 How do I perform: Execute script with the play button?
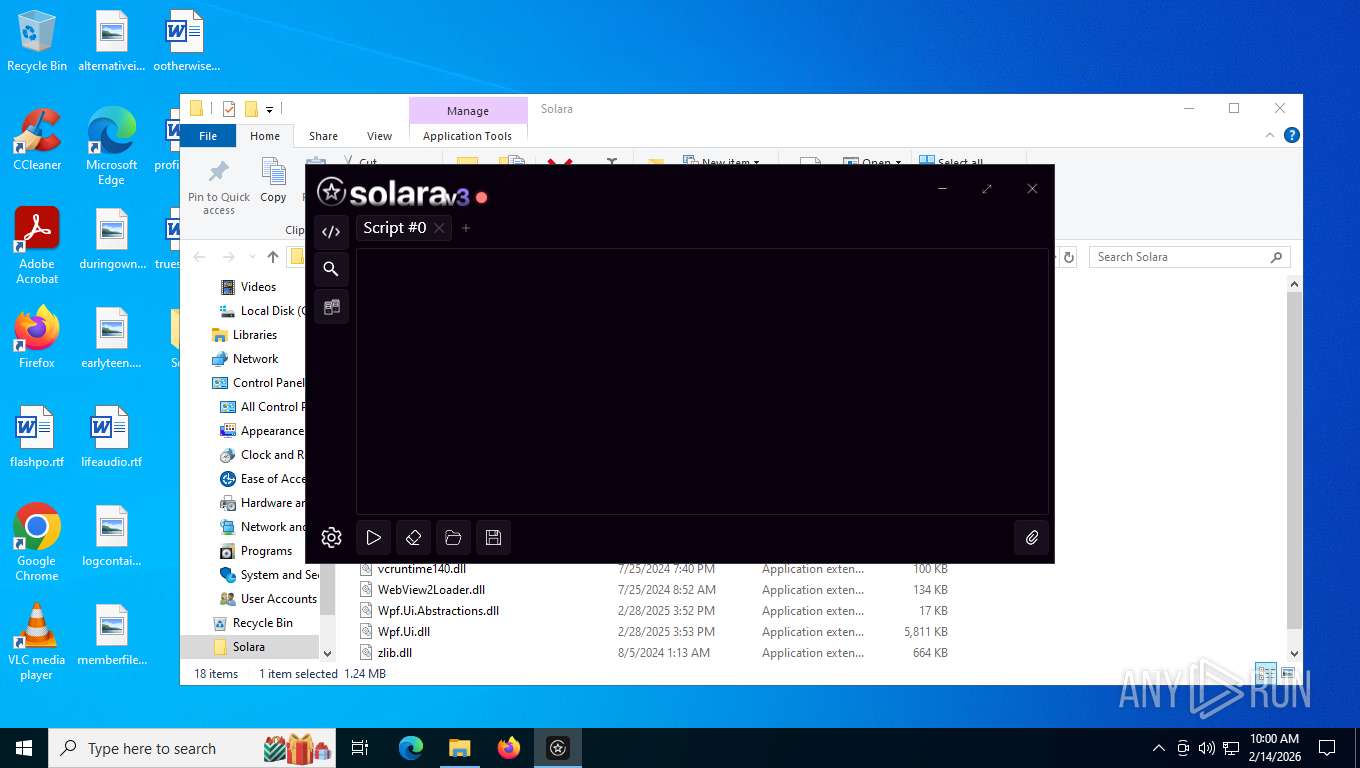click(373, 538)
